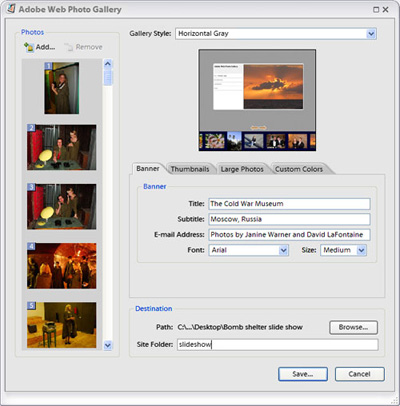
Task: Click the Add photos icon
Action: [29, 47]
